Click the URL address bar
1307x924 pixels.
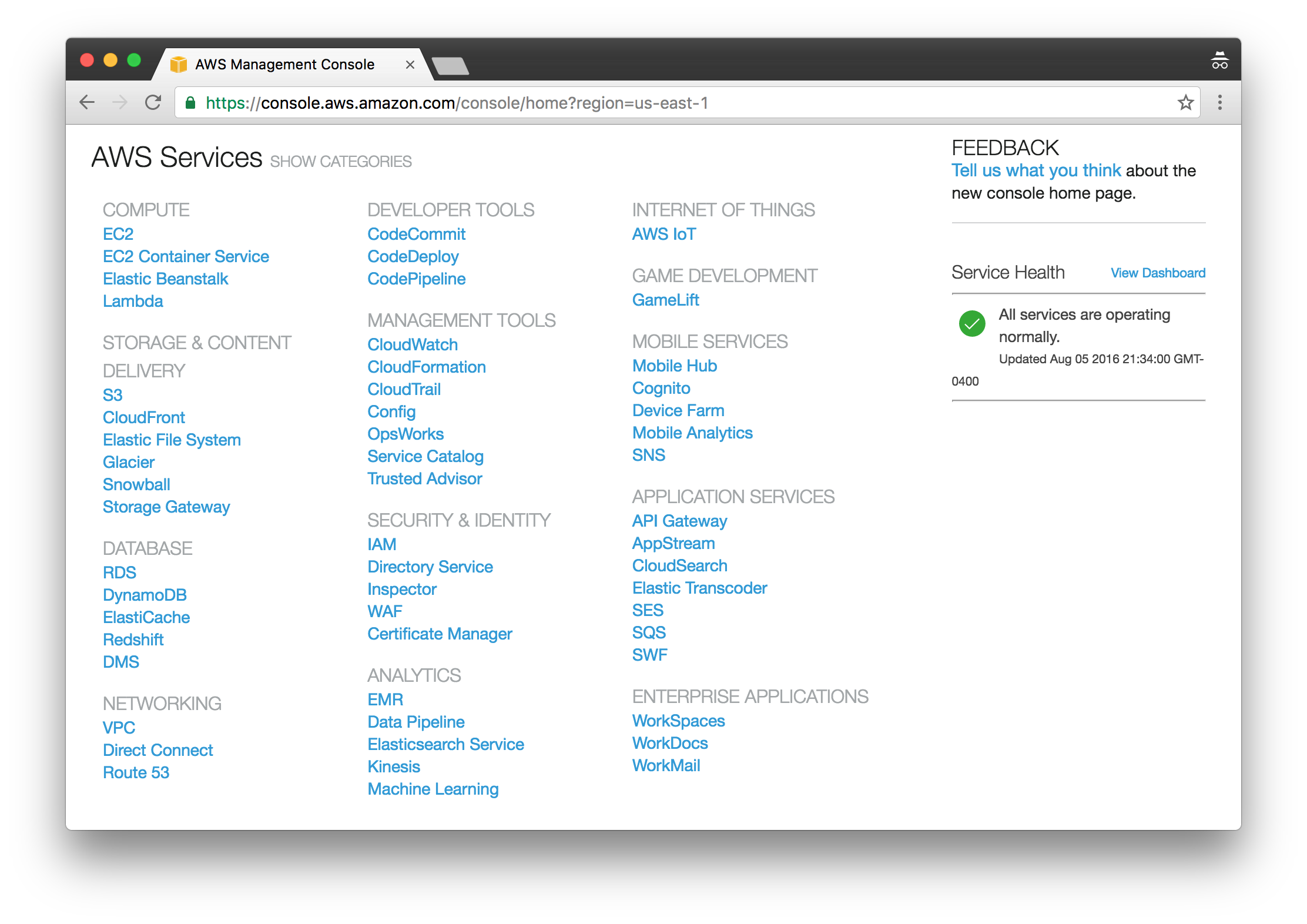(646, 103)
